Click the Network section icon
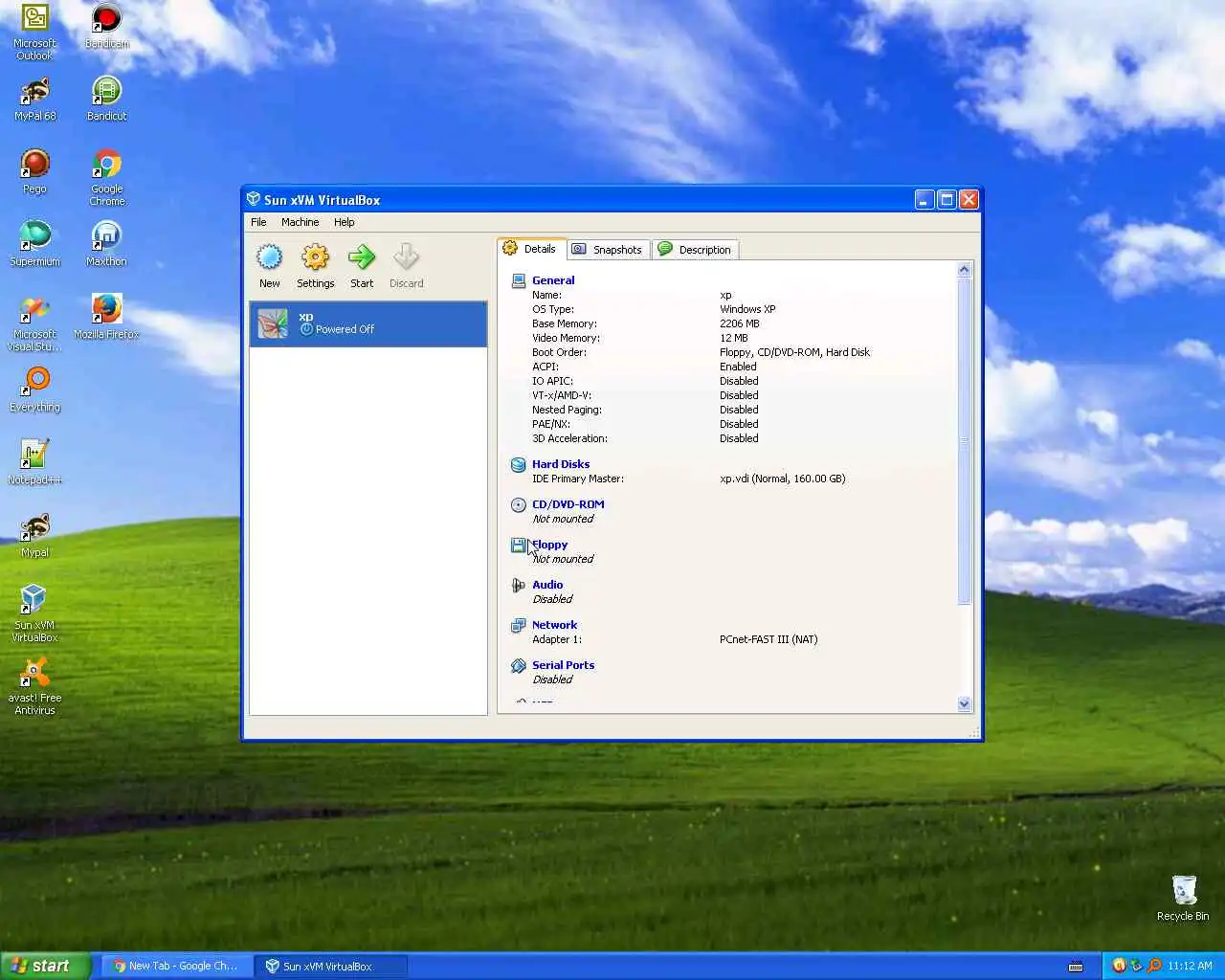Screen dimensions: 1225x980 pyautogui.click(x=519, y=625)
